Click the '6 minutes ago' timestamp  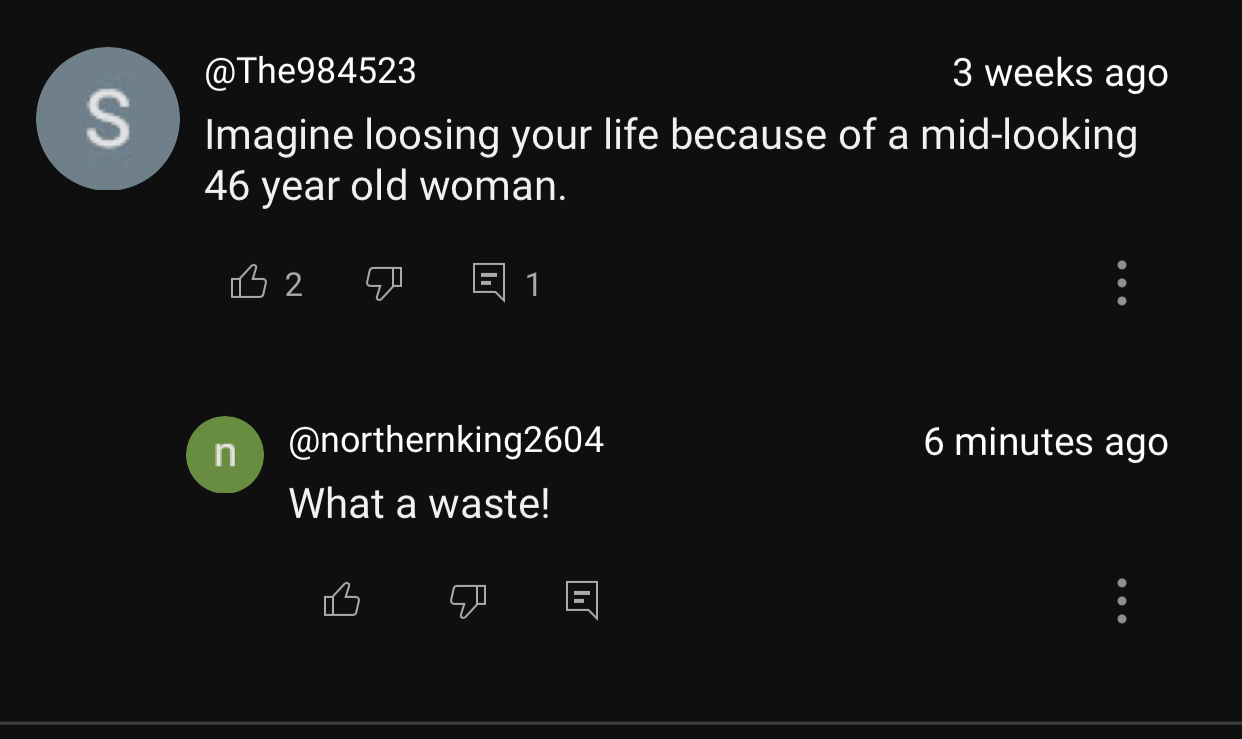click(x=1046, y=442)
